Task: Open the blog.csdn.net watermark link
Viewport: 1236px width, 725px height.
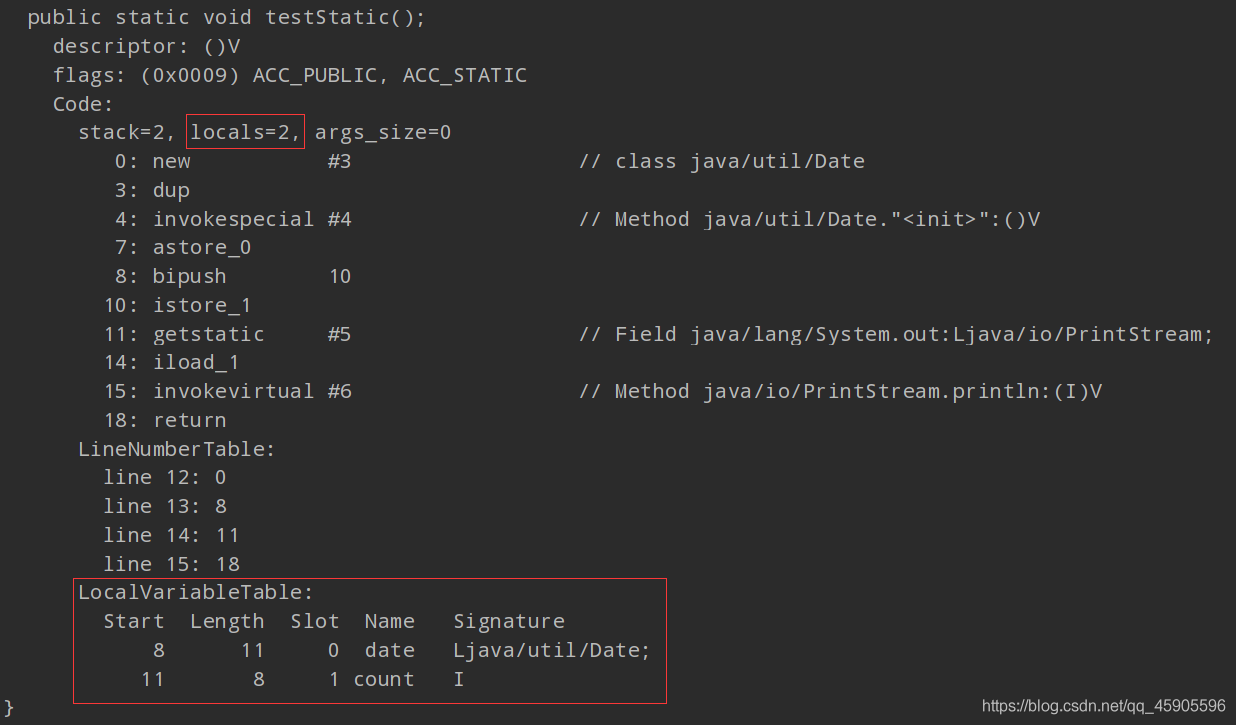Action: coord(1104,706)
